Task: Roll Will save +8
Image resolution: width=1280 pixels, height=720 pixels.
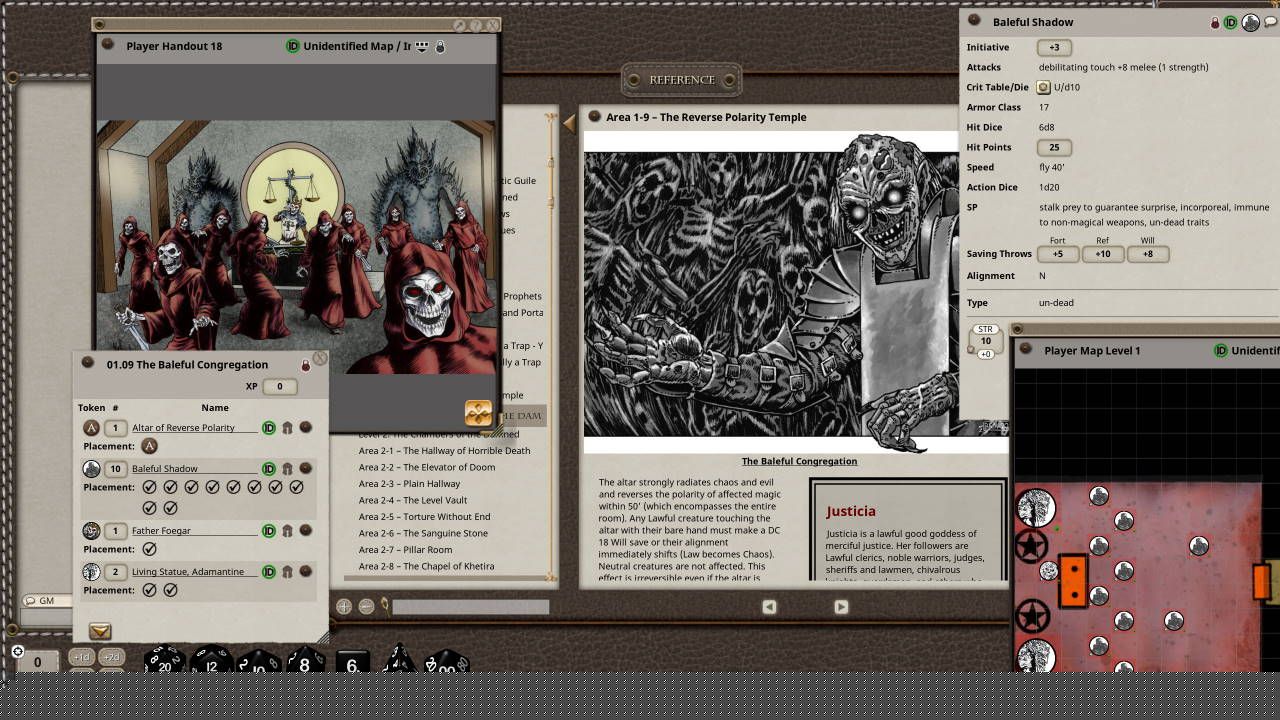Action: coord(1148,254)
